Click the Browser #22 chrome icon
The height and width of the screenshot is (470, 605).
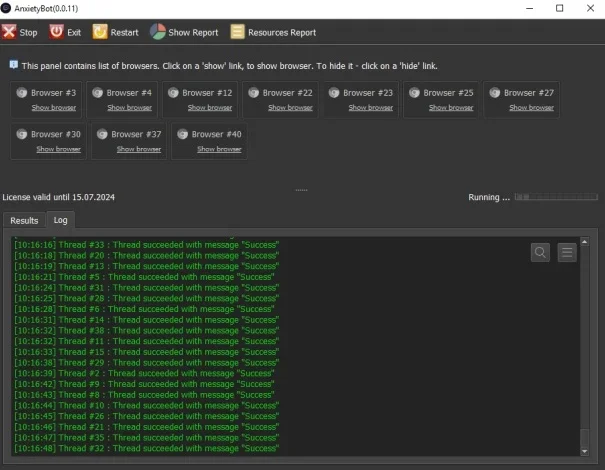(253, 93)
